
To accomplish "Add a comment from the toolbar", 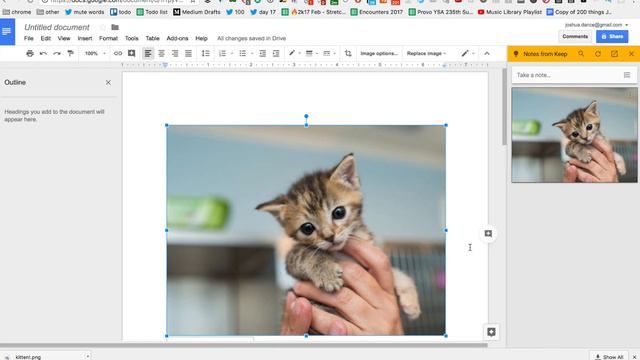I will (131, 53).
